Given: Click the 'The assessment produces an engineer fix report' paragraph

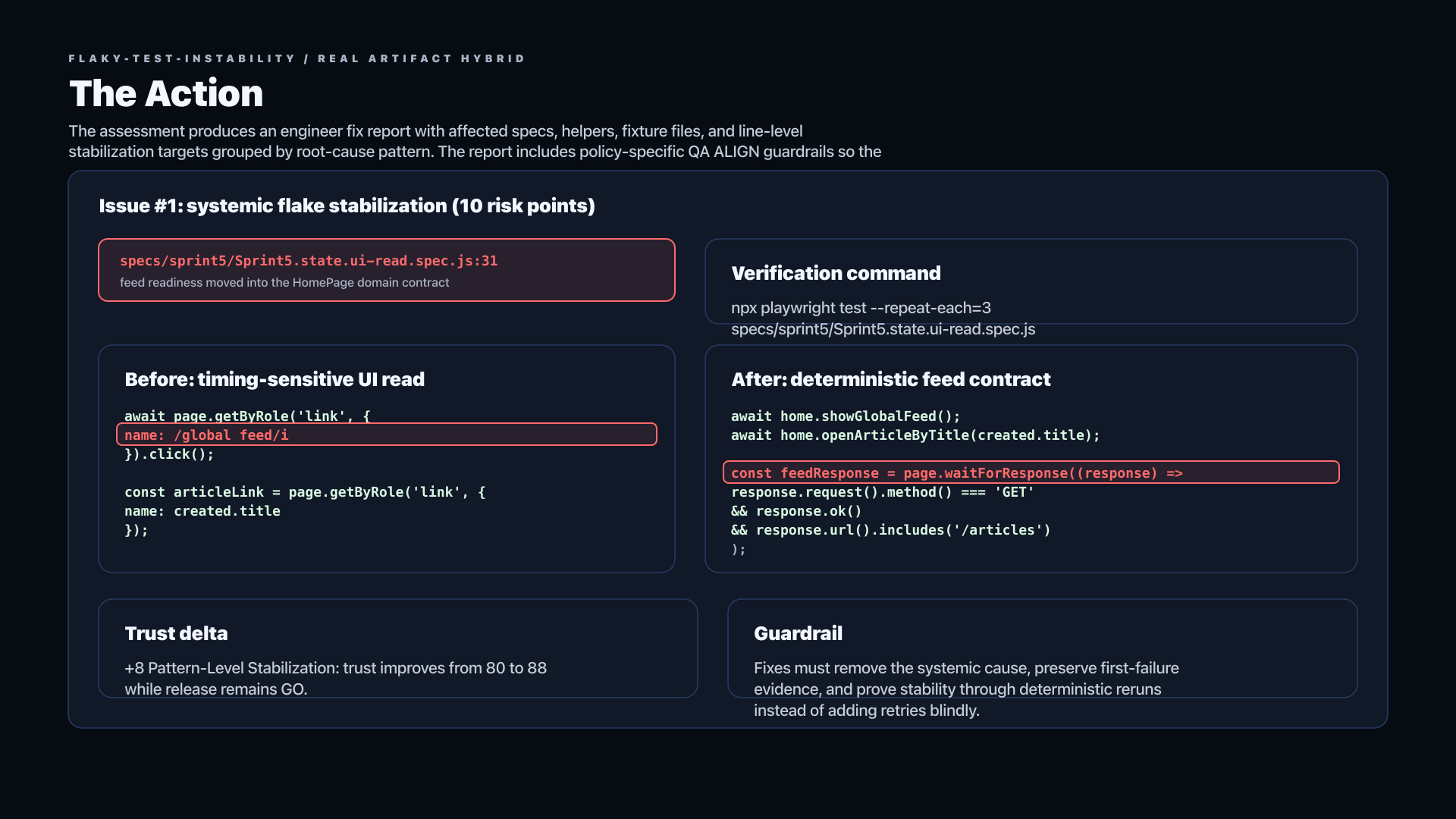Looking at the screenshot, I should [475, 141].
